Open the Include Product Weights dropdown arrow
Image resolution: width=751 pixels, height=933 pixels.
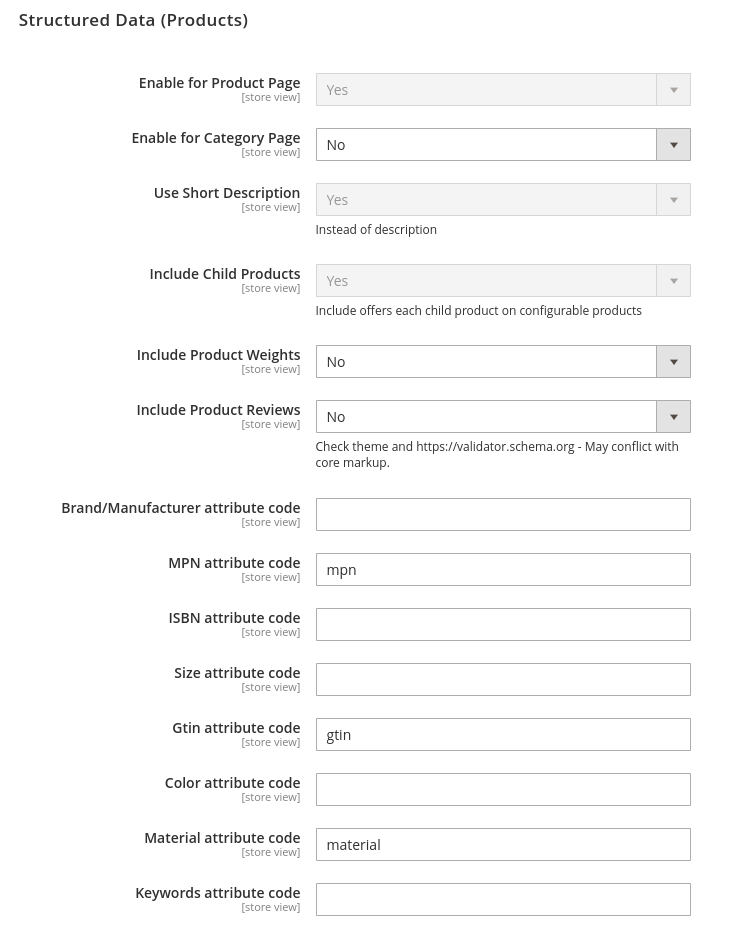(x=673, y=361)
